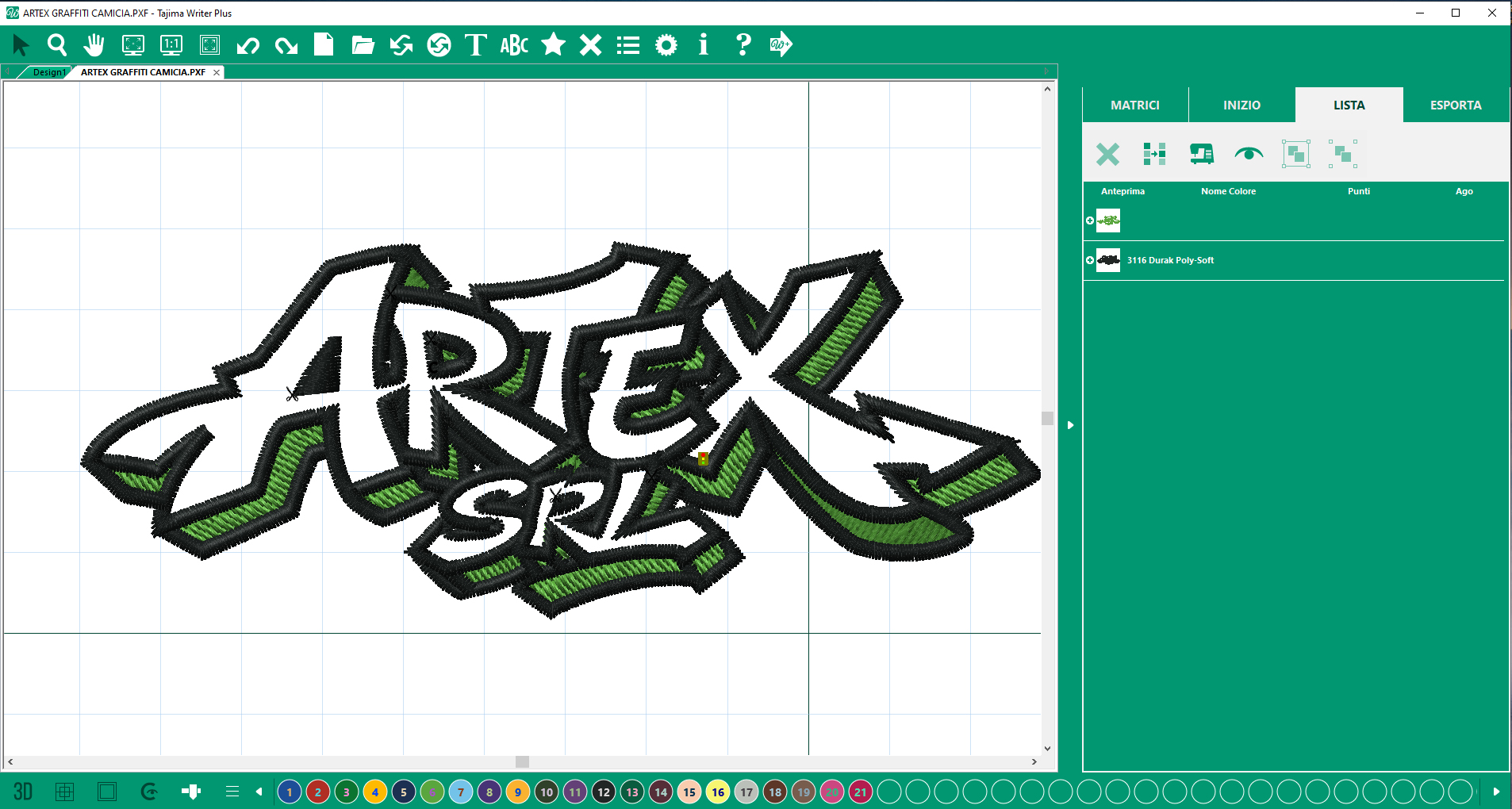The width and height of the screenshot is (1512, 809).
Task: Toggle grid display in bottom bar
Action: click(65, 792)
